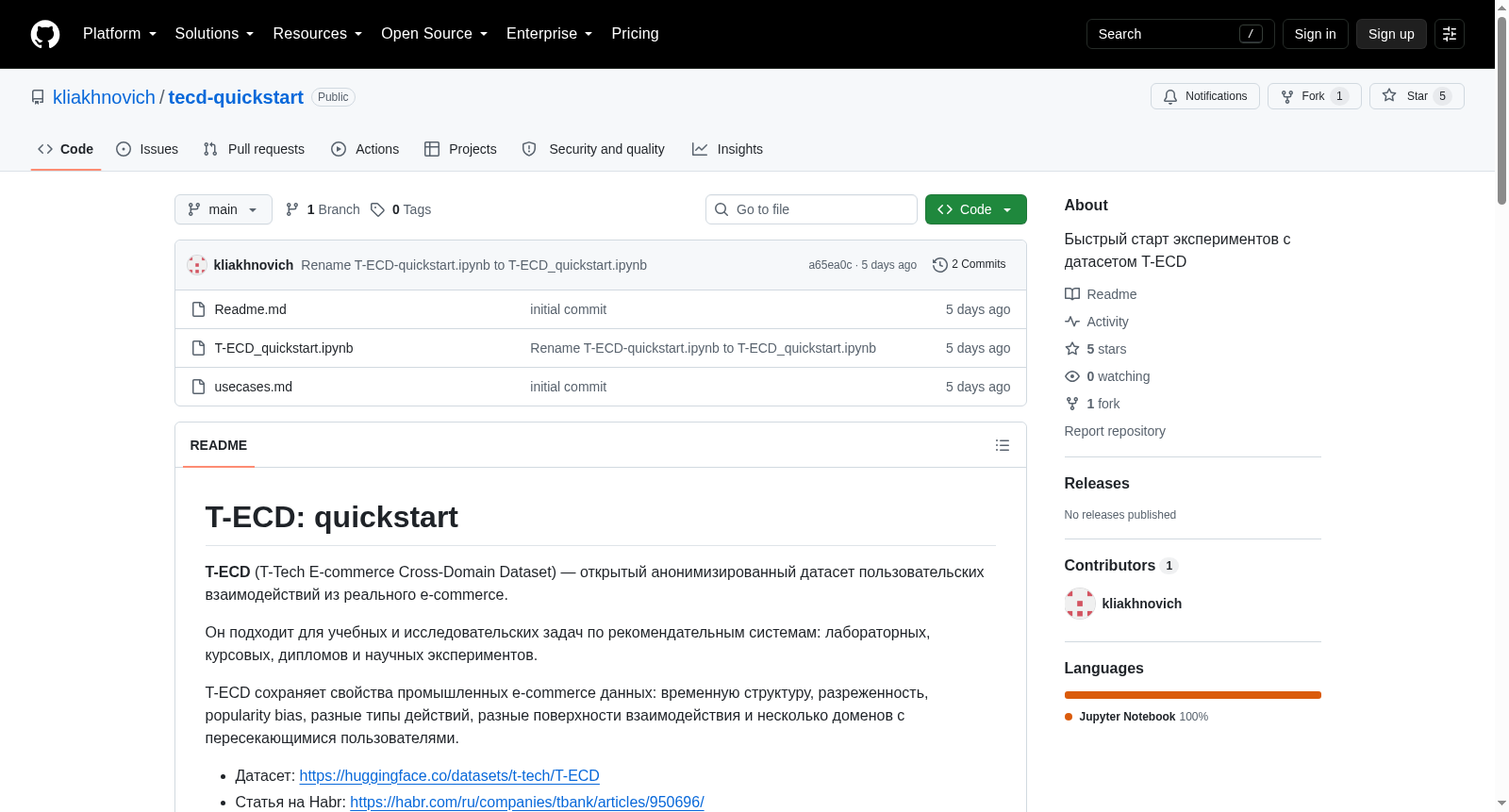Image resolution: width=1509 pixels, height=812 pixels.
Task: Click file icon beside Readme.md
Action: (198, 309)
